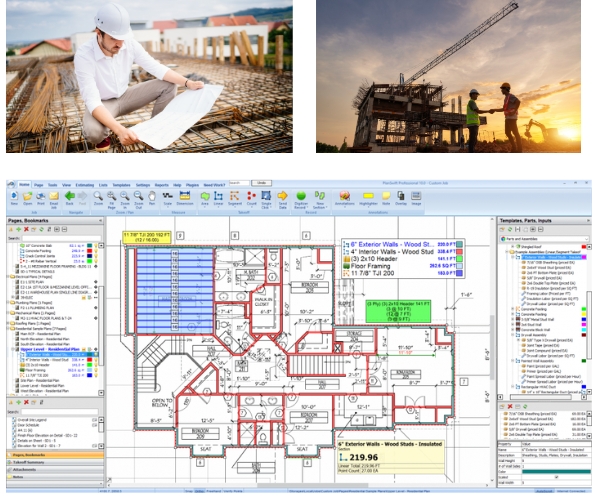This screenshot has height=500, width=600.
Task: Open the Estimating ribbon tab
Action: tap(87, 186)
